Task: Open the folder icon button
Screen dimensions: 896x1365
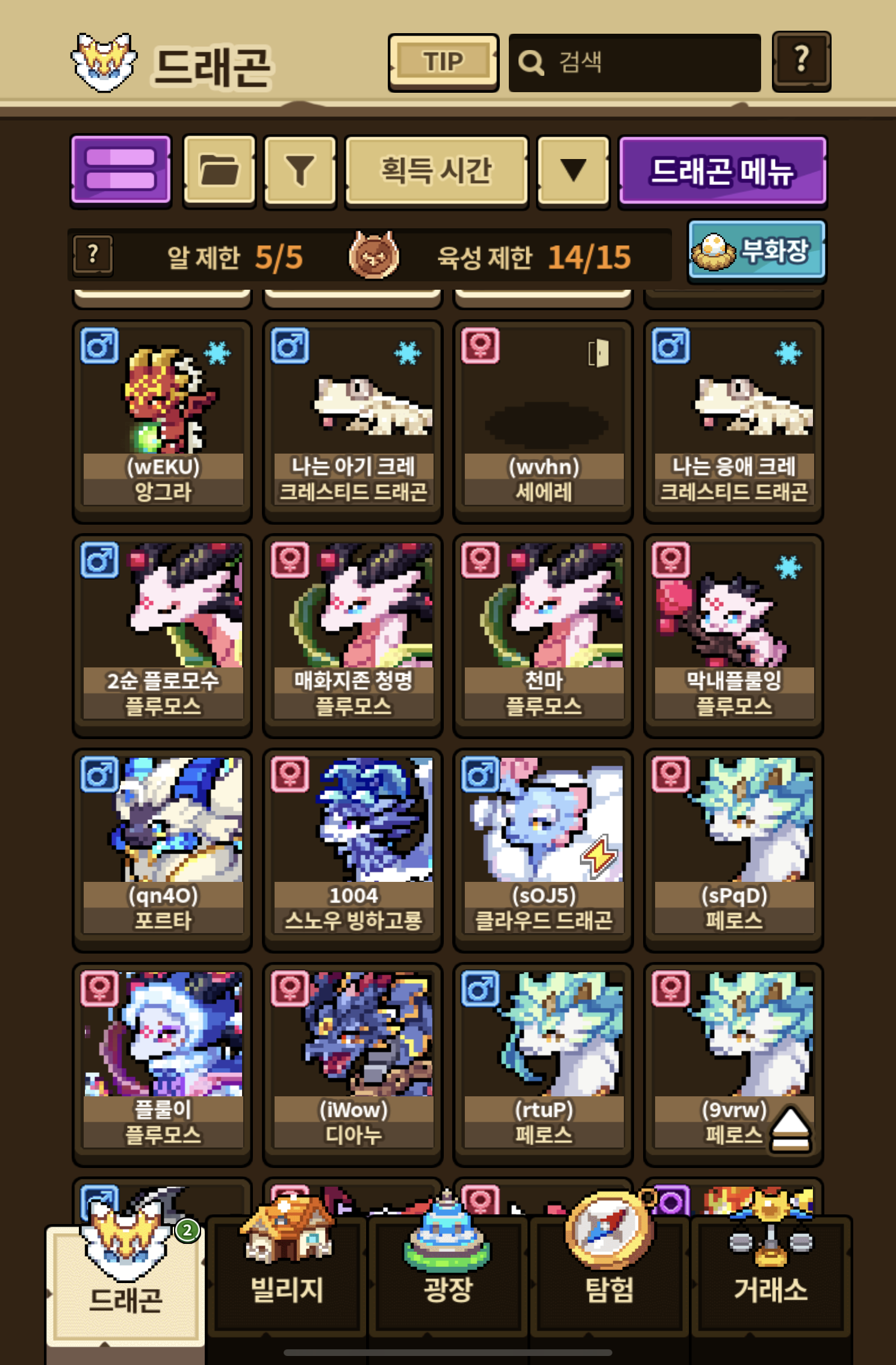Action: click(219, 170)
